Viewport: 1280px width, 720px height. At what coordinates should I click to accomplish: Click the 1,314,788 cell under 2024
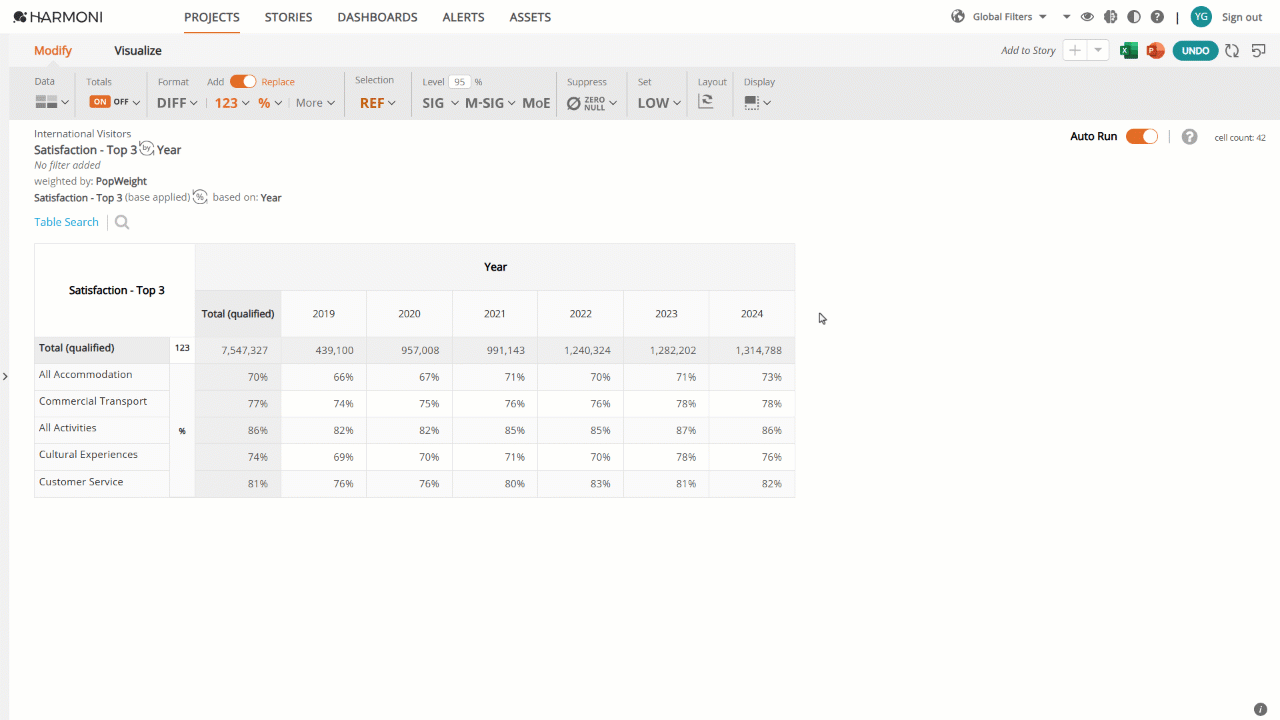[752, 350]
